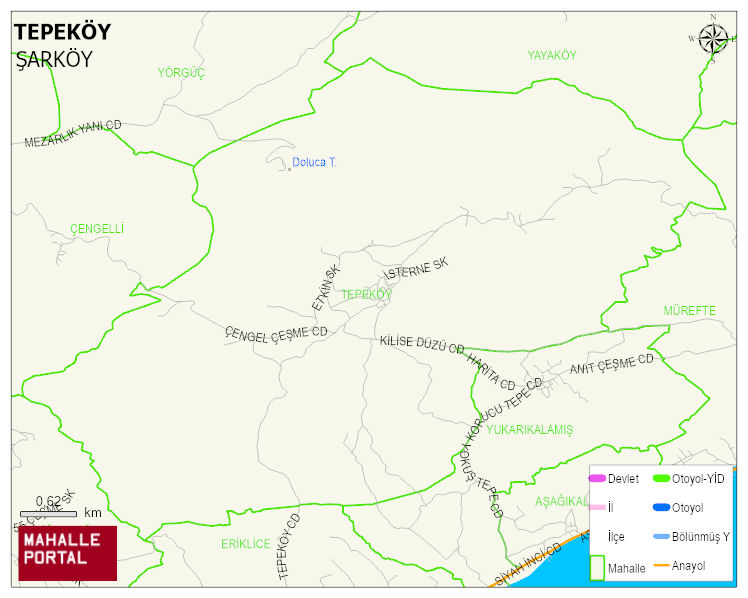This screenshot has width=748, height=598.
Task: Click the Mahalle Portal logo
Action: point(68,553)
